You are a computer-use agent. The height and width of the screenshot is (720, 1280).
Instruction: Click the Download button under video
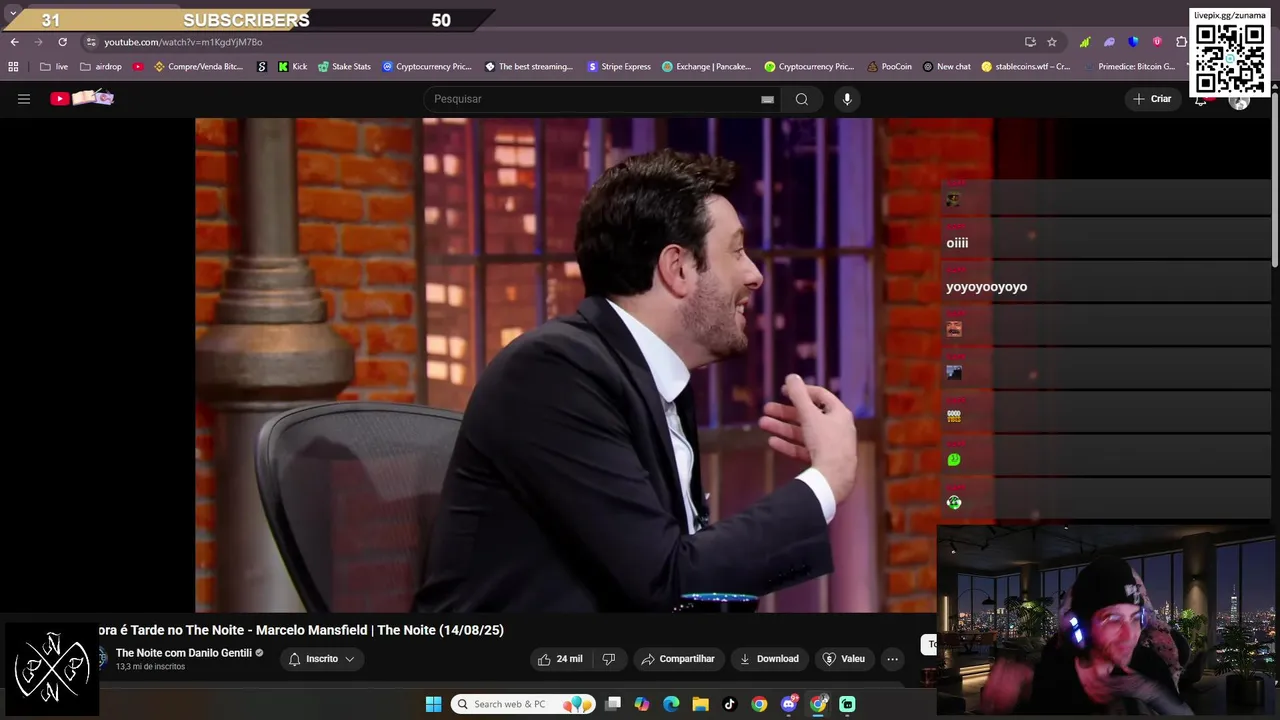(769, 659)
